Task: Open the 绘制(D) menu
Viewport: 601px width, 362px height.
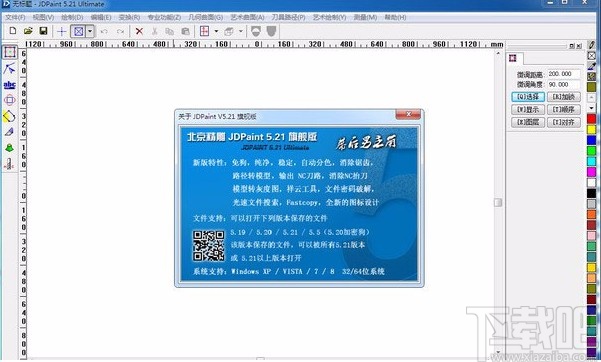Action: coord(72,17)
